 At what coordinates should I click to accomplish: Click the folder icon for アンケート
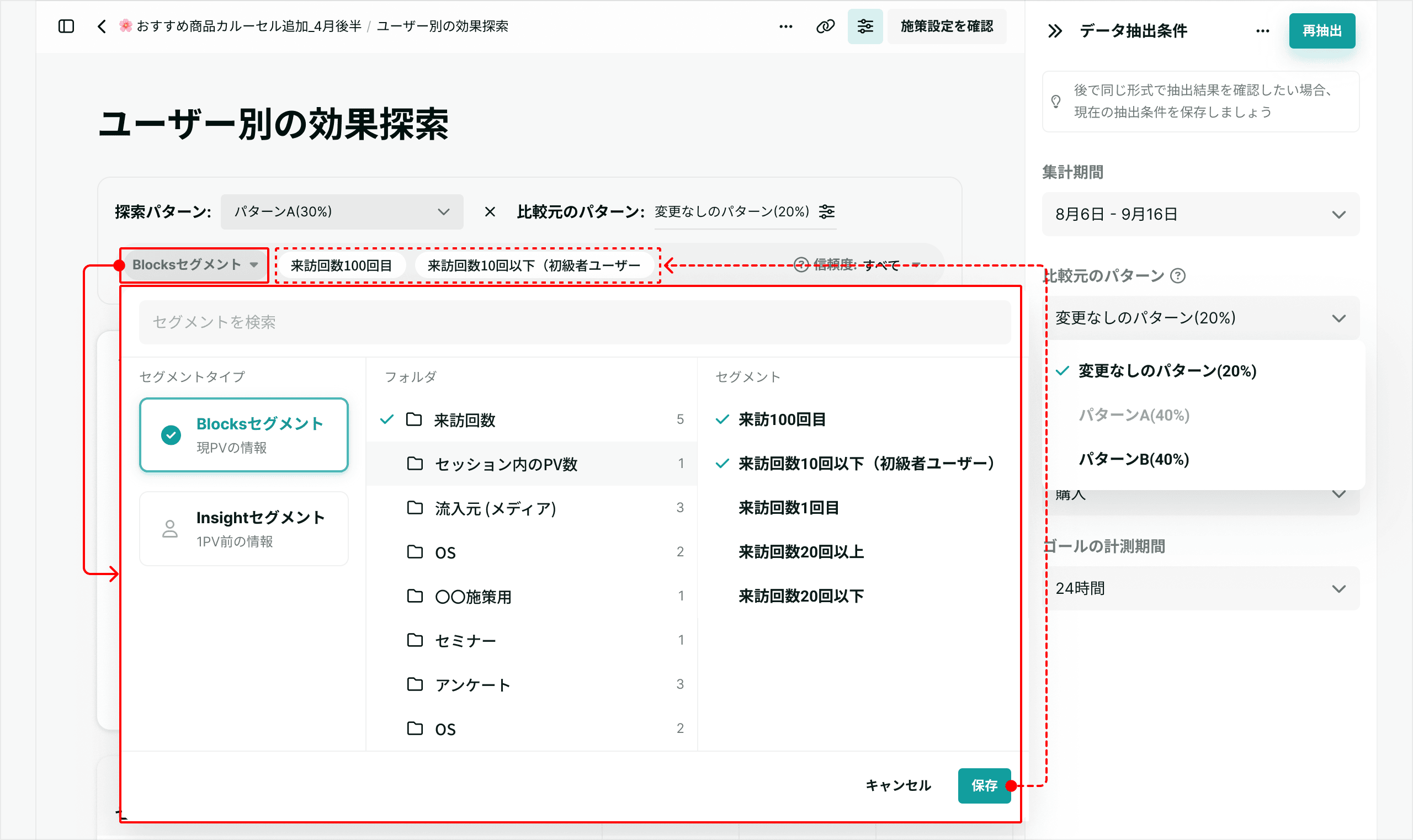(415, 684)
